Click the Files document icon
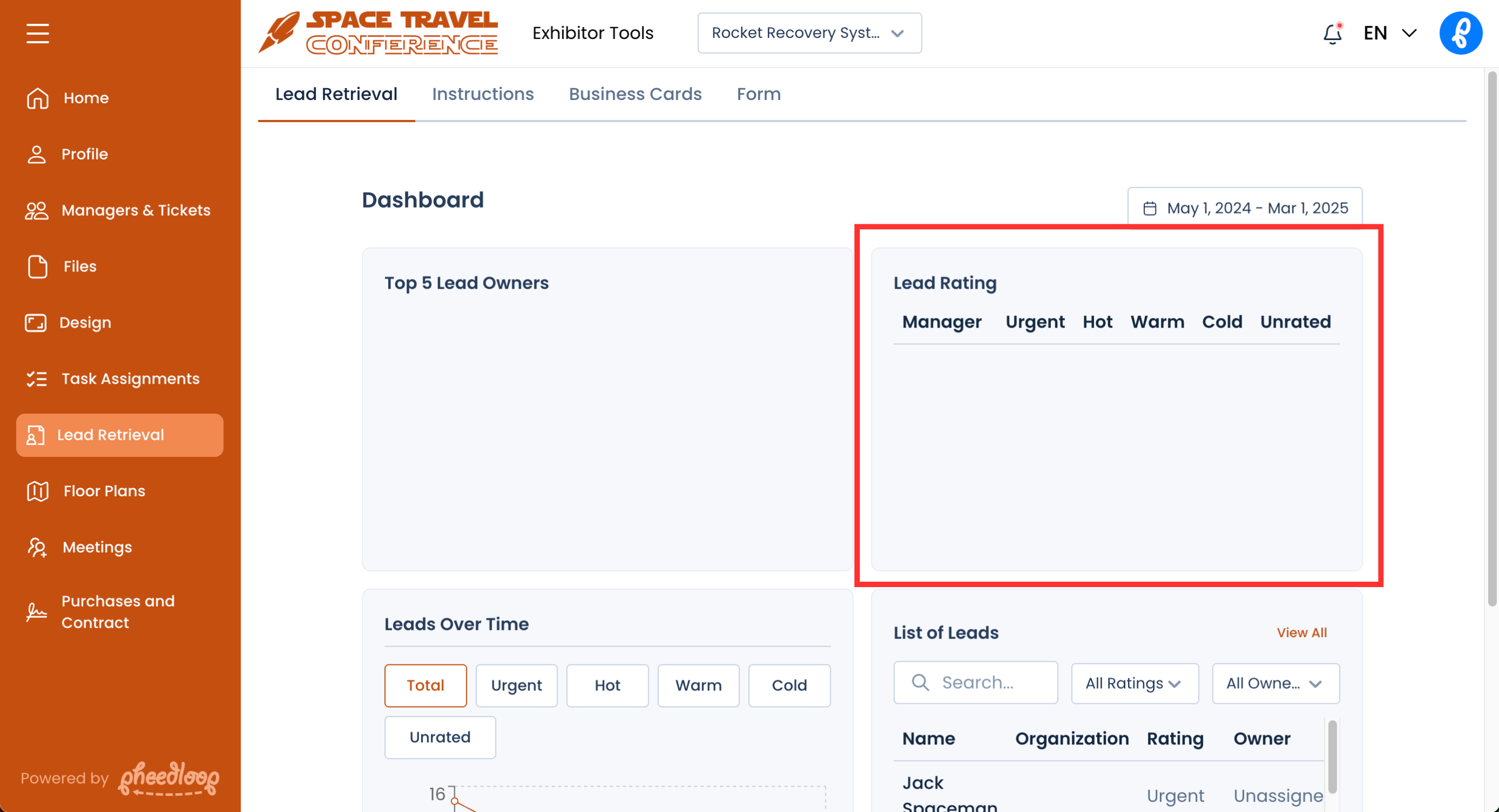 (37, 267)
